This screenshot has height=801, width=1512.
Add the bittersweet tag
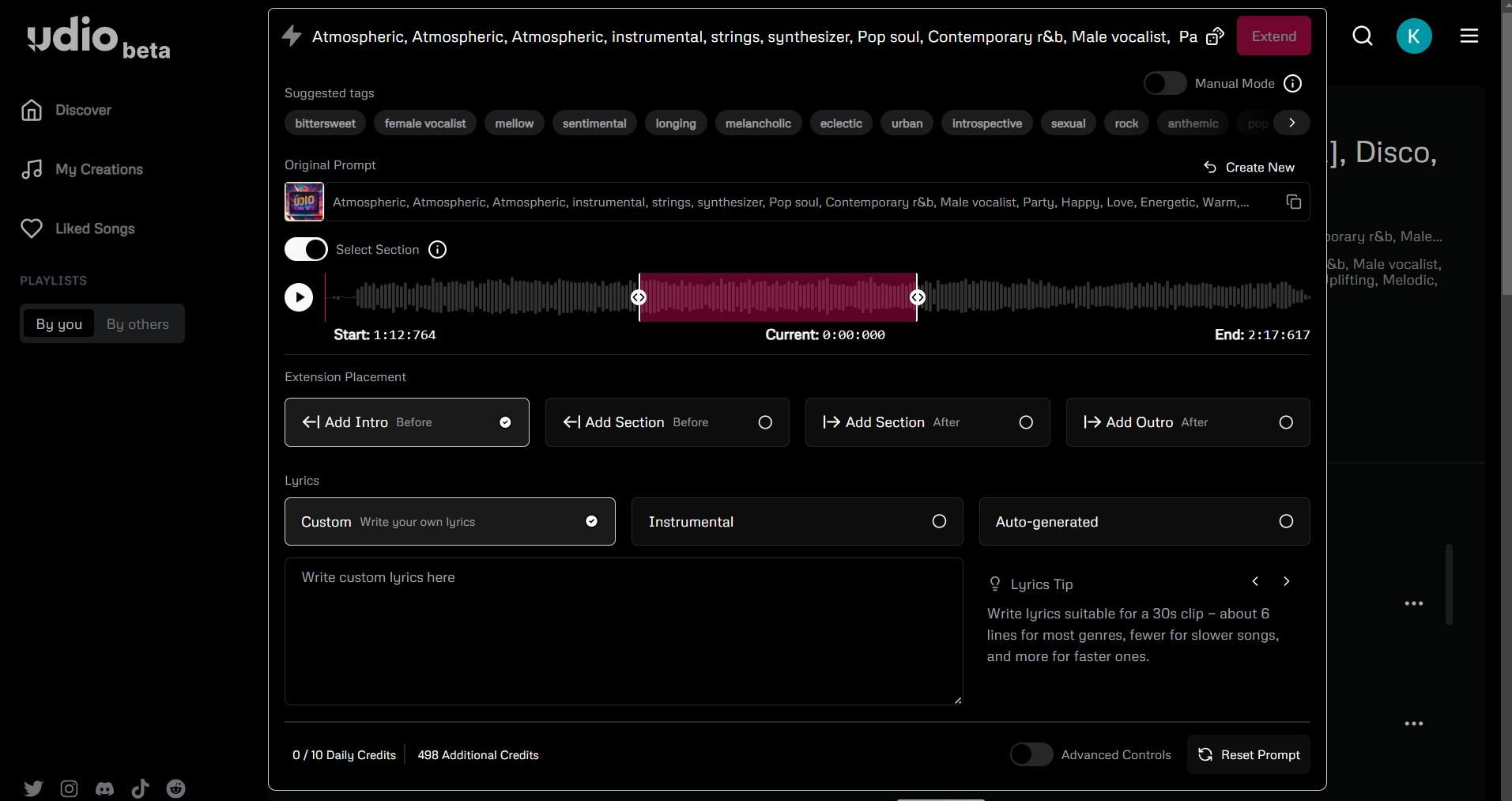click(x=326, y=123)
